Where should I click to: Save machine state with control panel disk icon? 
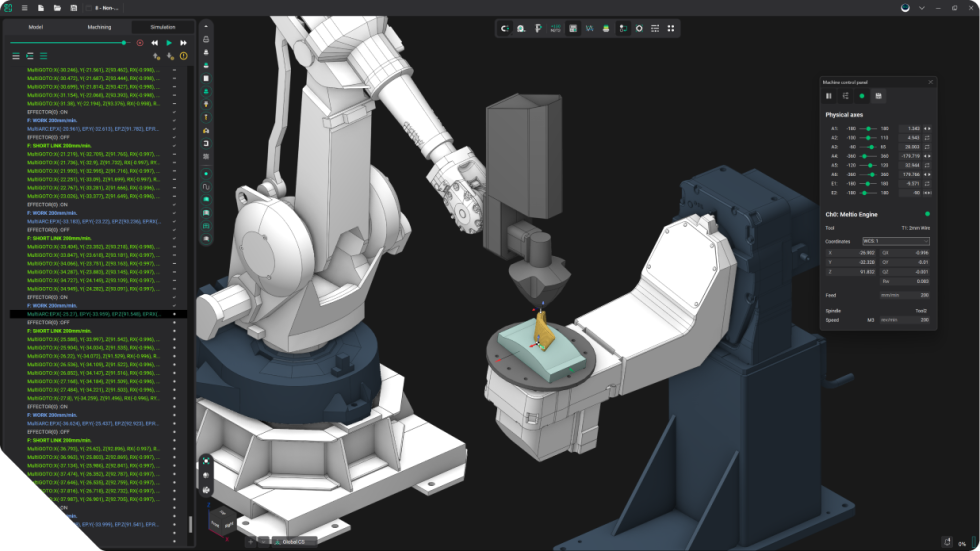(878, 96)
